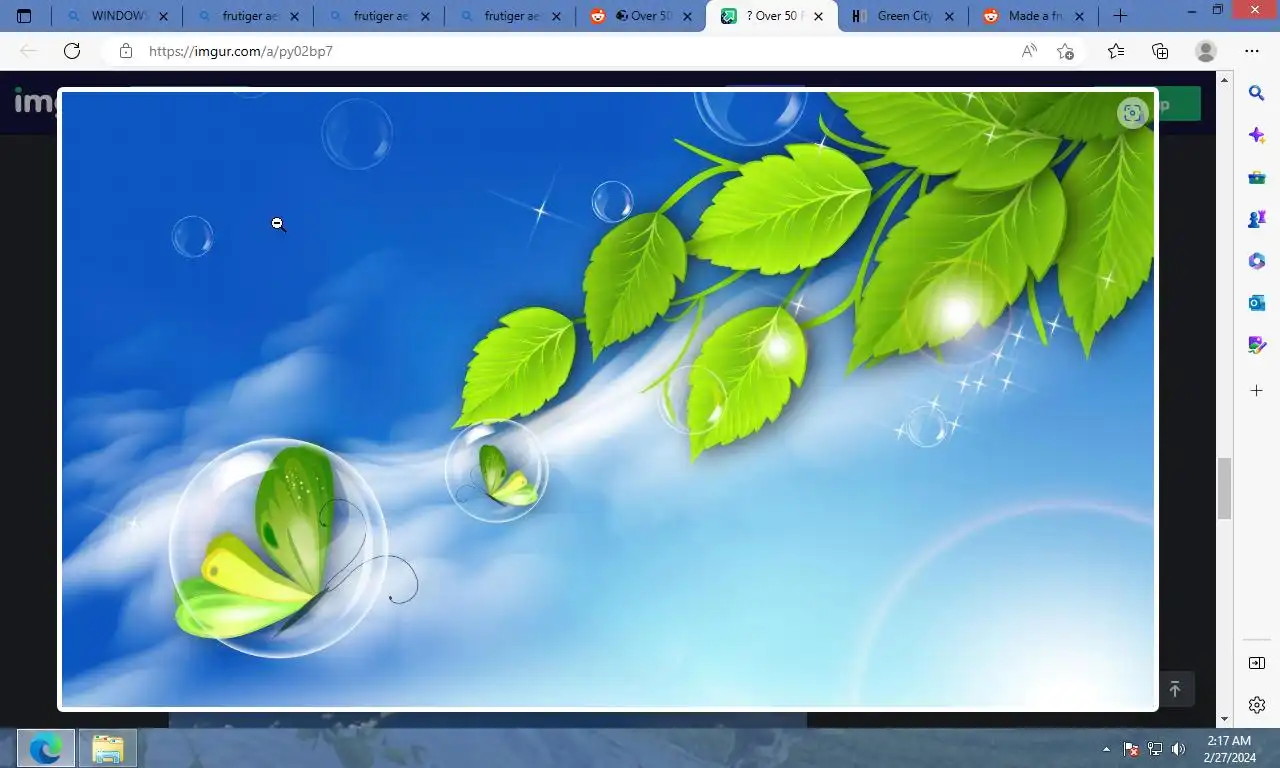Close the active imgur tab
The height and width of the screenshot is (768, 1280).
(x=819, y=16)
